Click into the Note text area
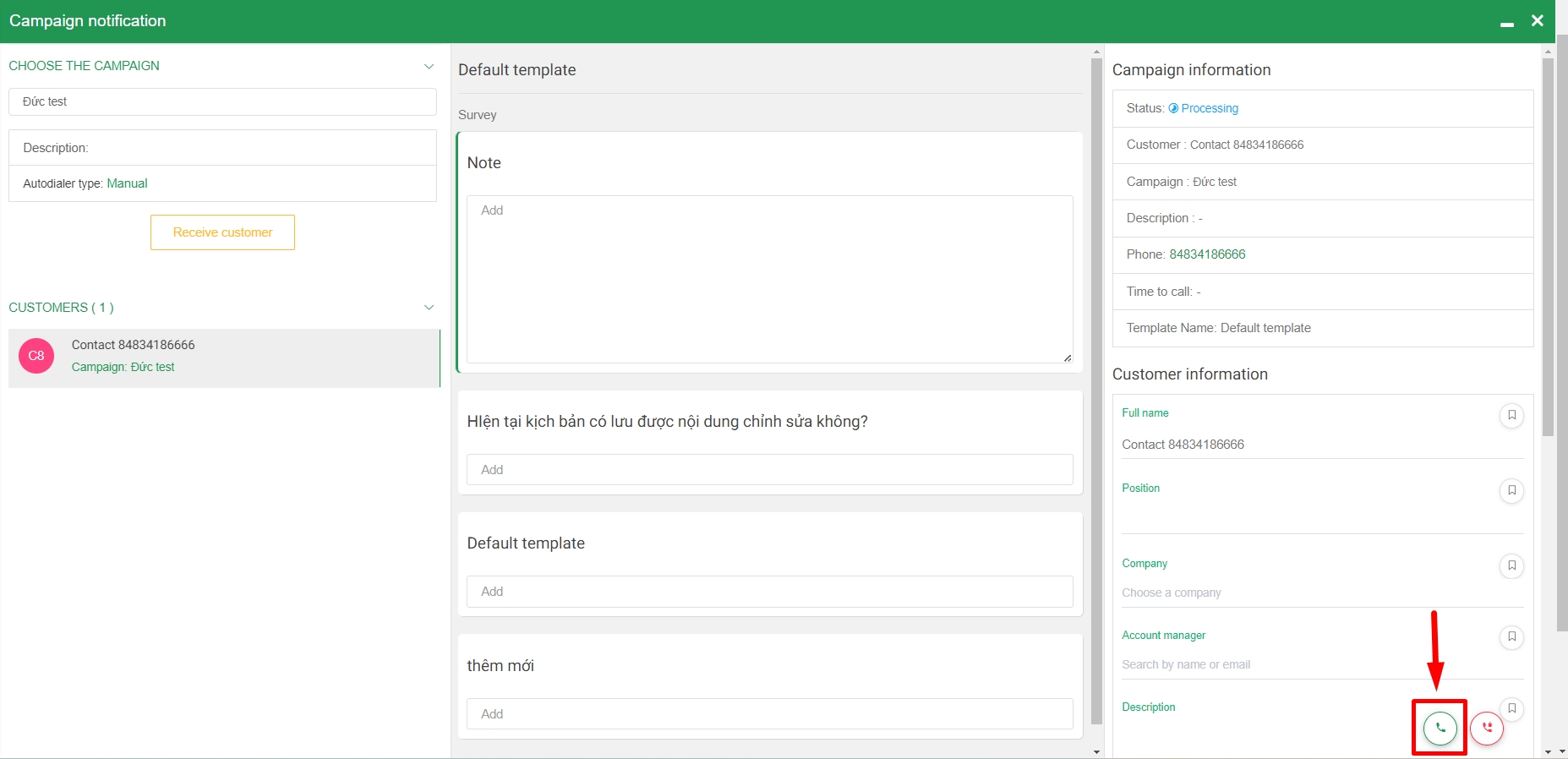 (769, 279)
